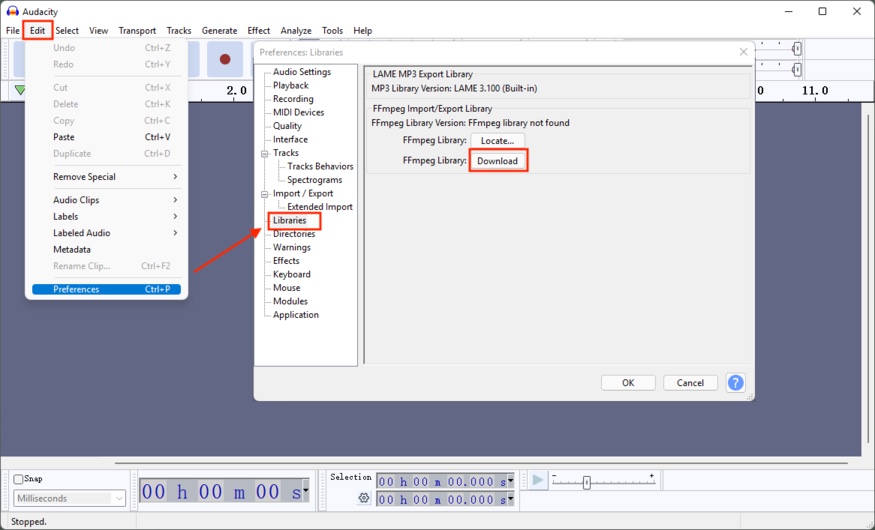Open the Help menu
Screen dimensions: 875x530
[x=362, y=31]
